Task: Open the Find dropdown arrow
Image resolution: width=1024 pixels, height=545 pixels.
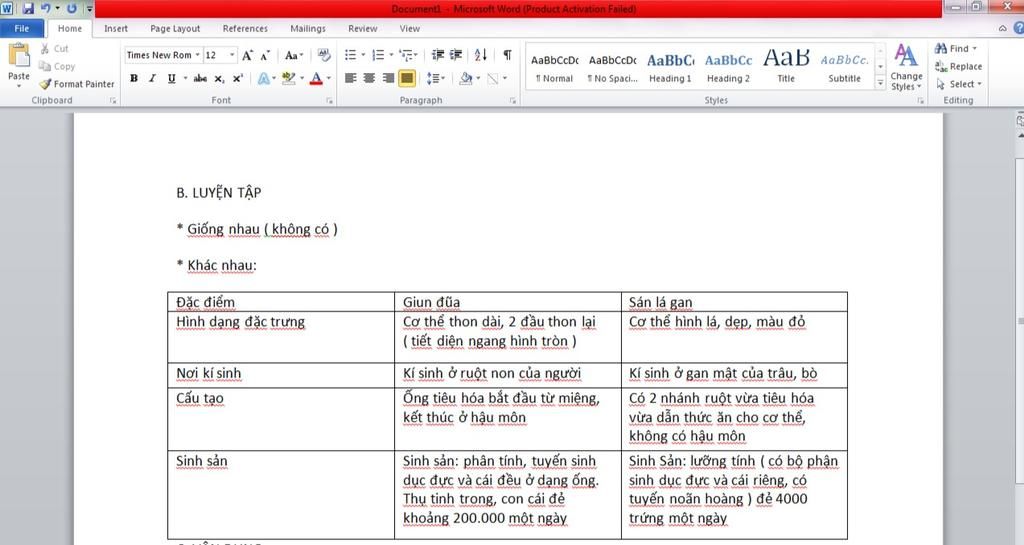Action: point(974,48)
